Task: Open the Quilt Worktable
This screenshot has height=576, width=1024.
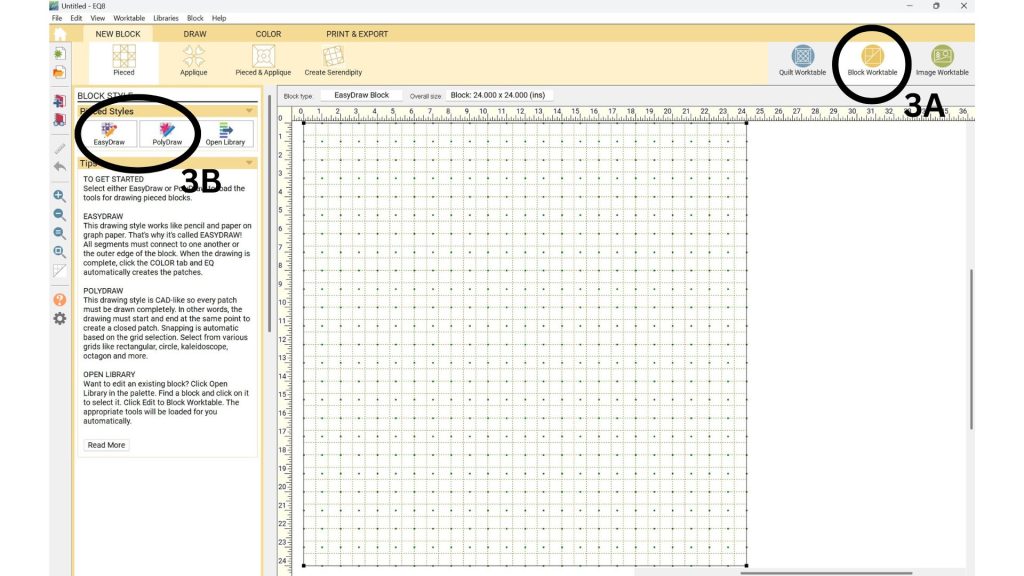Action: coord(802,57)
